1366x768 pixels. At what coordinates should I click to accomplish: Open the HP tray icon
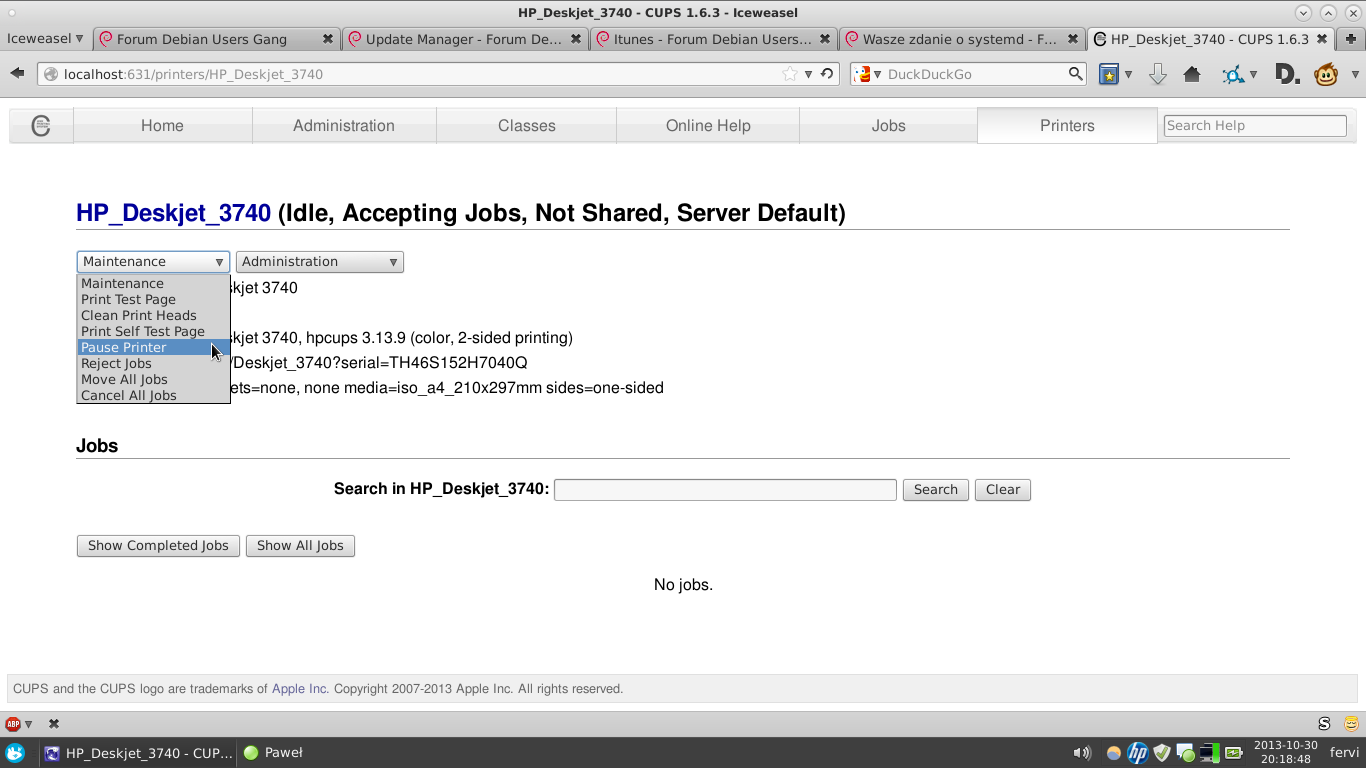coord(1137,753)
